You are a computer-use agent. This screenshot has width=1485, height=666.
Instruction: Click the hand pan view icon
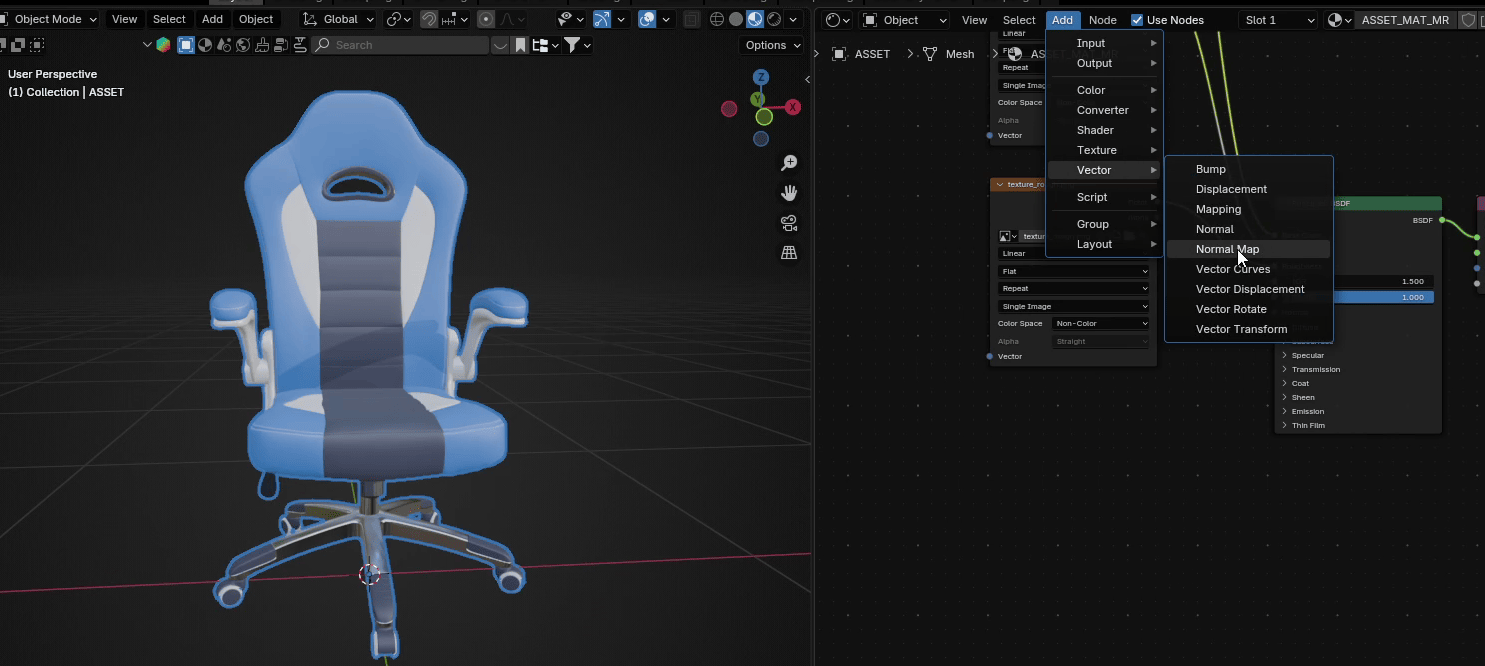tap(789, 193)
